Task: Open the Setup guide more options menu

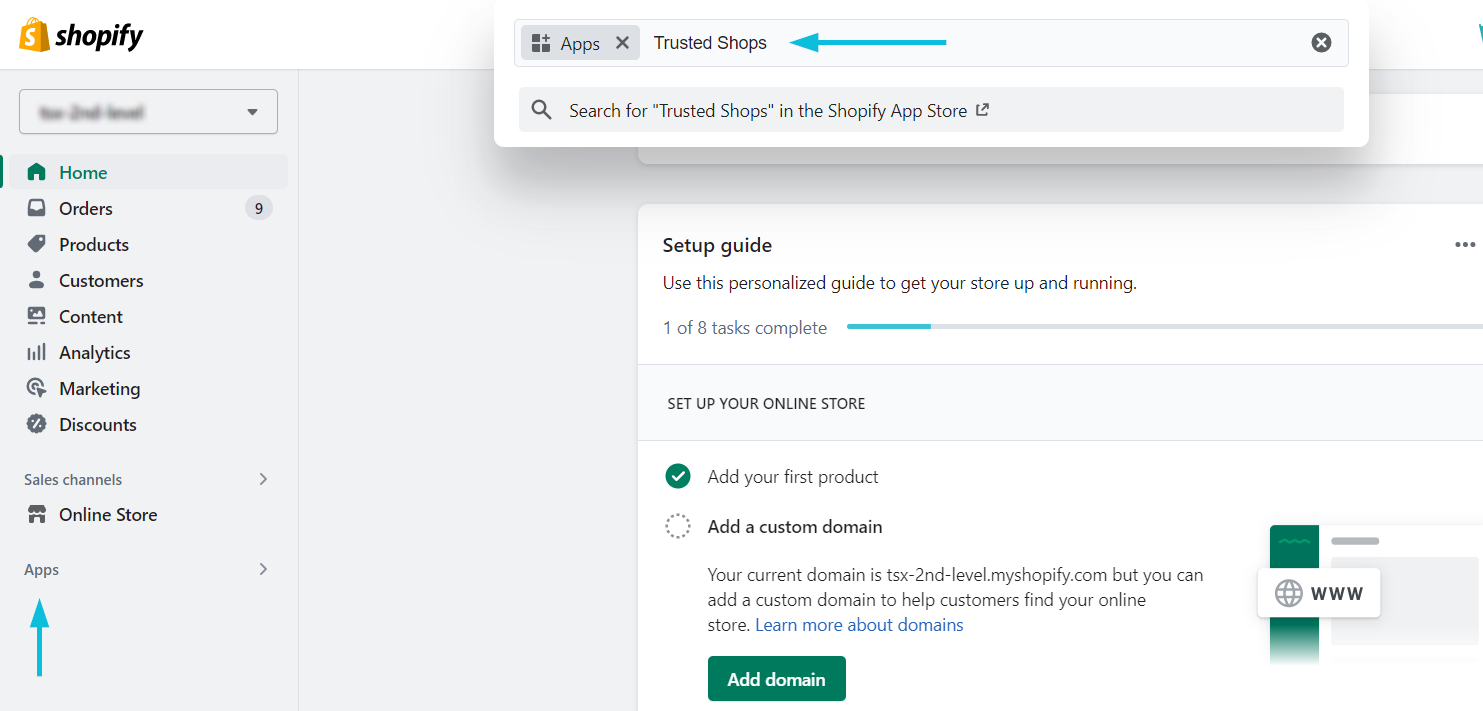Action: [1465, 245]
